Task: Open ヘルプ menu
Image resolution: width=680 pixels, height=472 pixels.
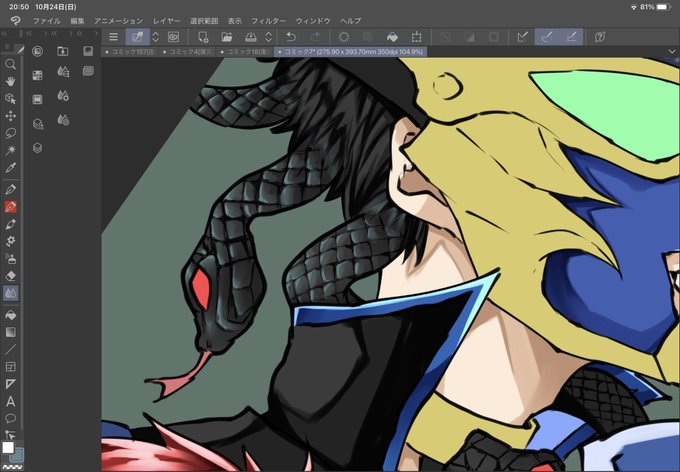Action: 351,21
